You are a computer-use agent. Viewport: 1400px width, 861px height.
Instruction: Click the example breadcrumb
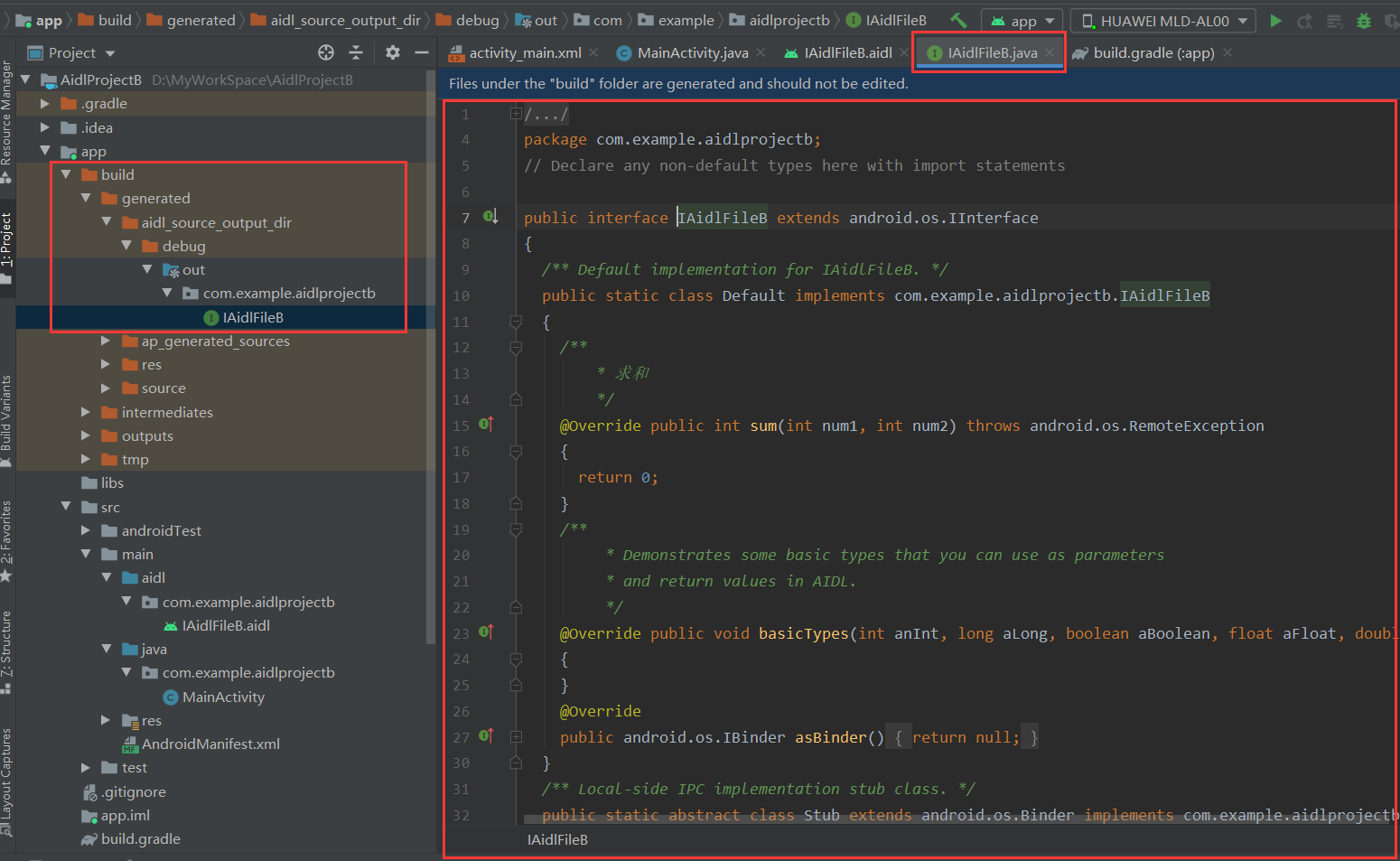(x=677, y=20)
